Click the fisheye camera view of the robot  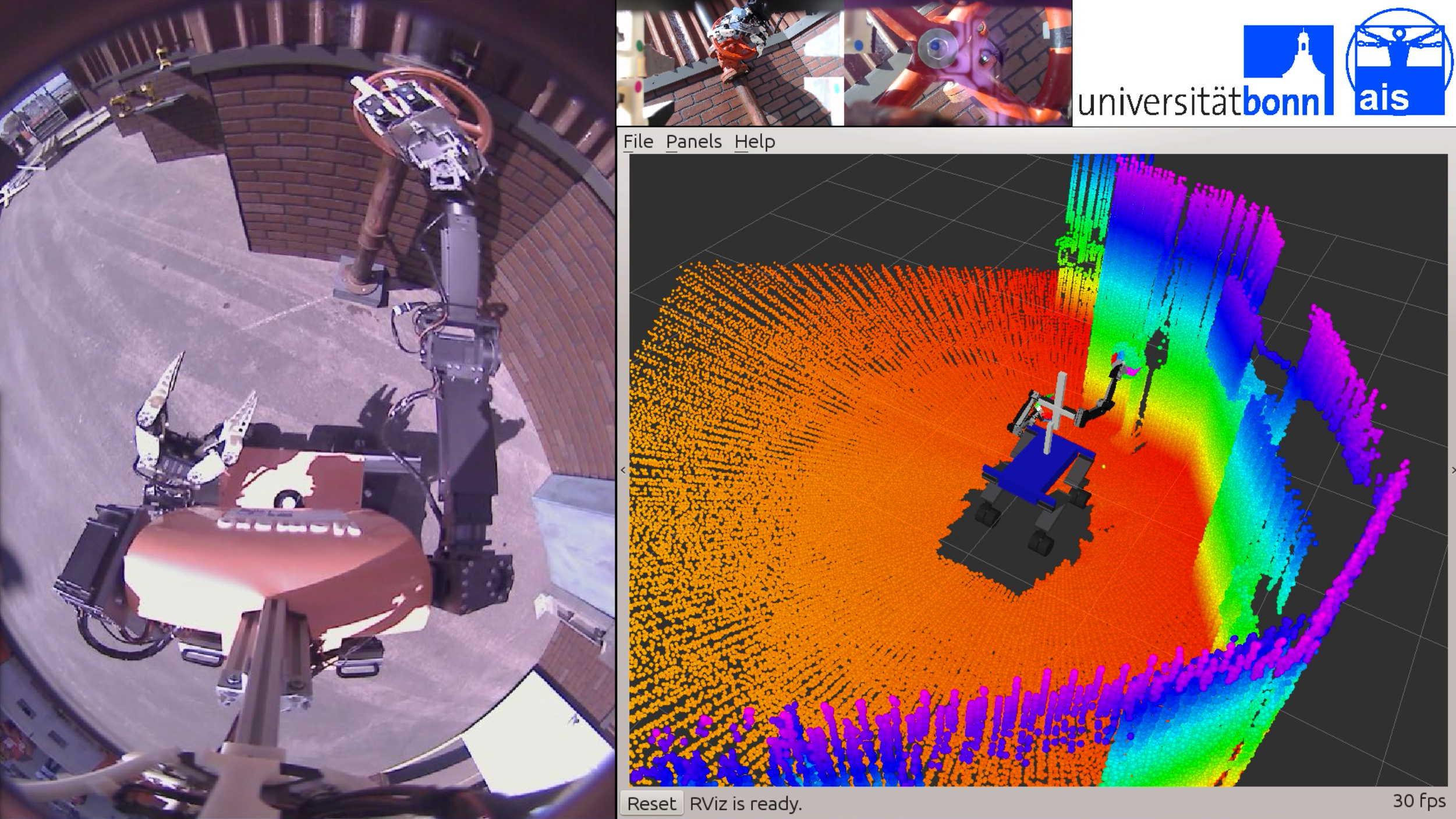coord(307,409)
